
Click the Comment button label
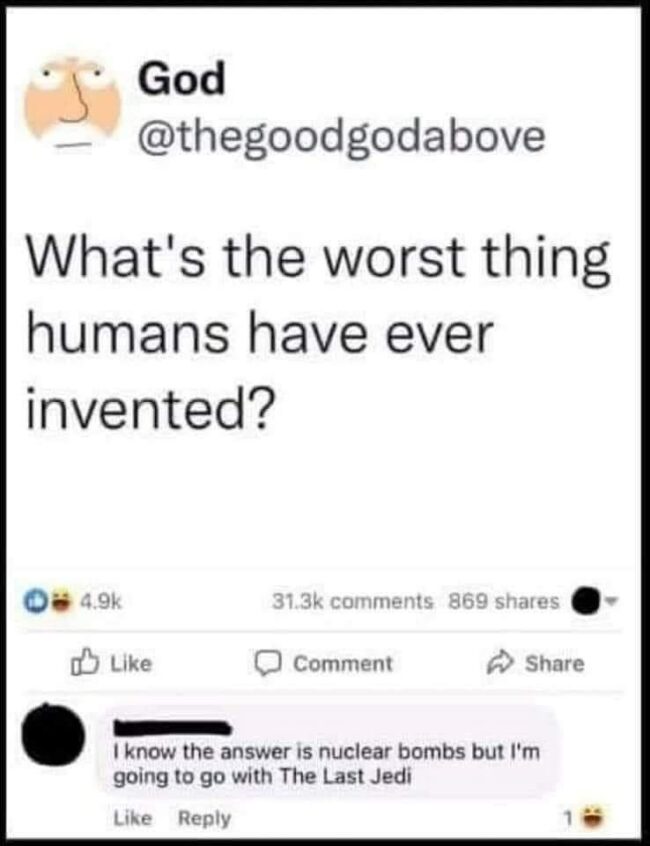point(343,664)
